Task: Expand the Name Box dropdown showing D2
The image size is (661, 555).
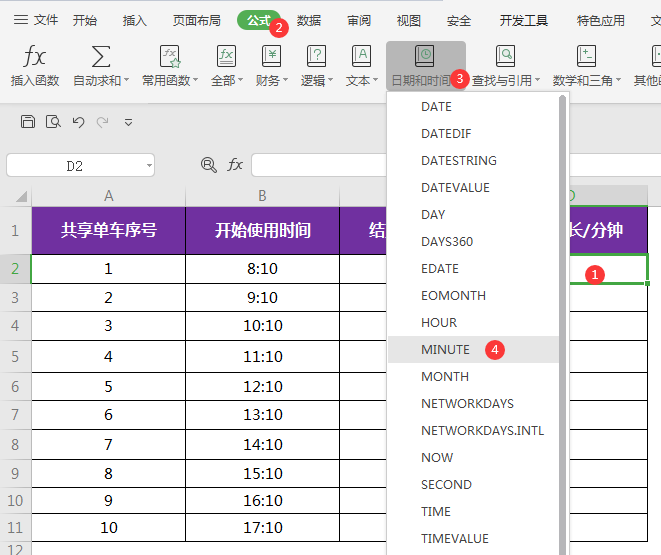Action: coord(149,166)
